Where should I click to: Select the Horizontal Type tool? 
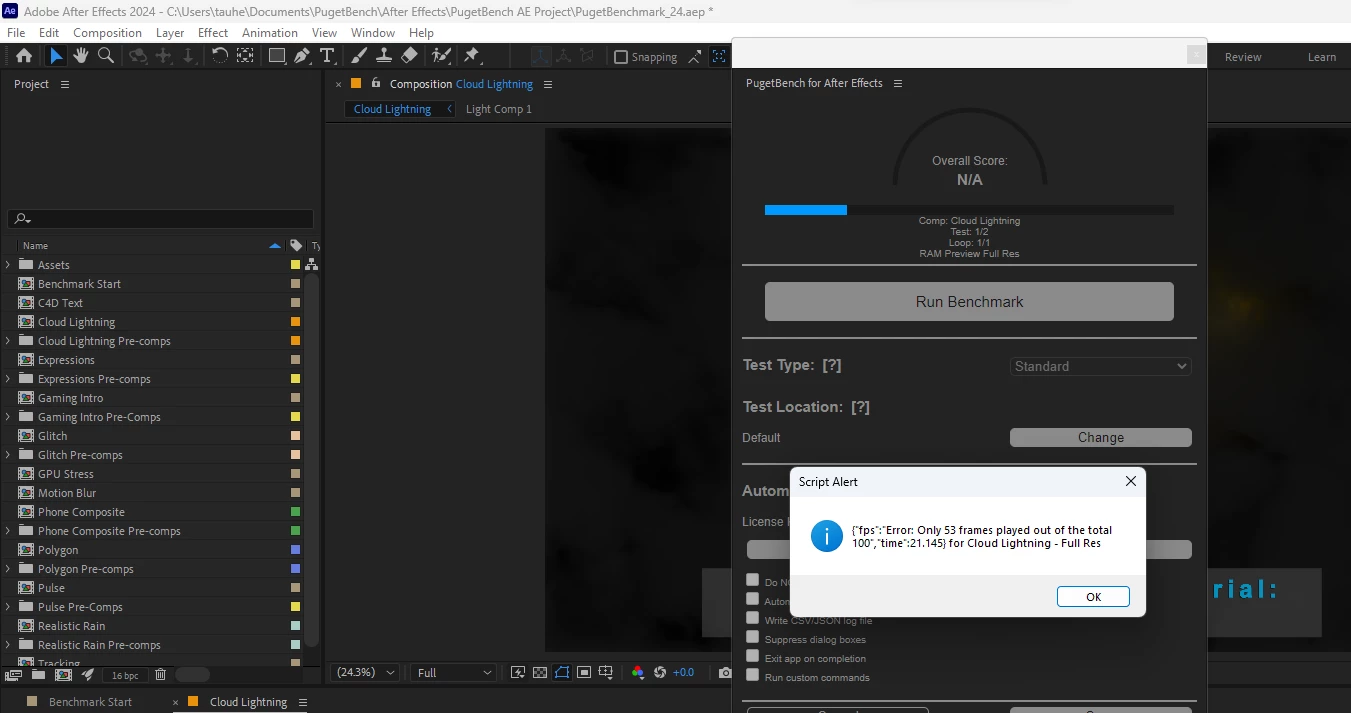click(x=327, y=56)
